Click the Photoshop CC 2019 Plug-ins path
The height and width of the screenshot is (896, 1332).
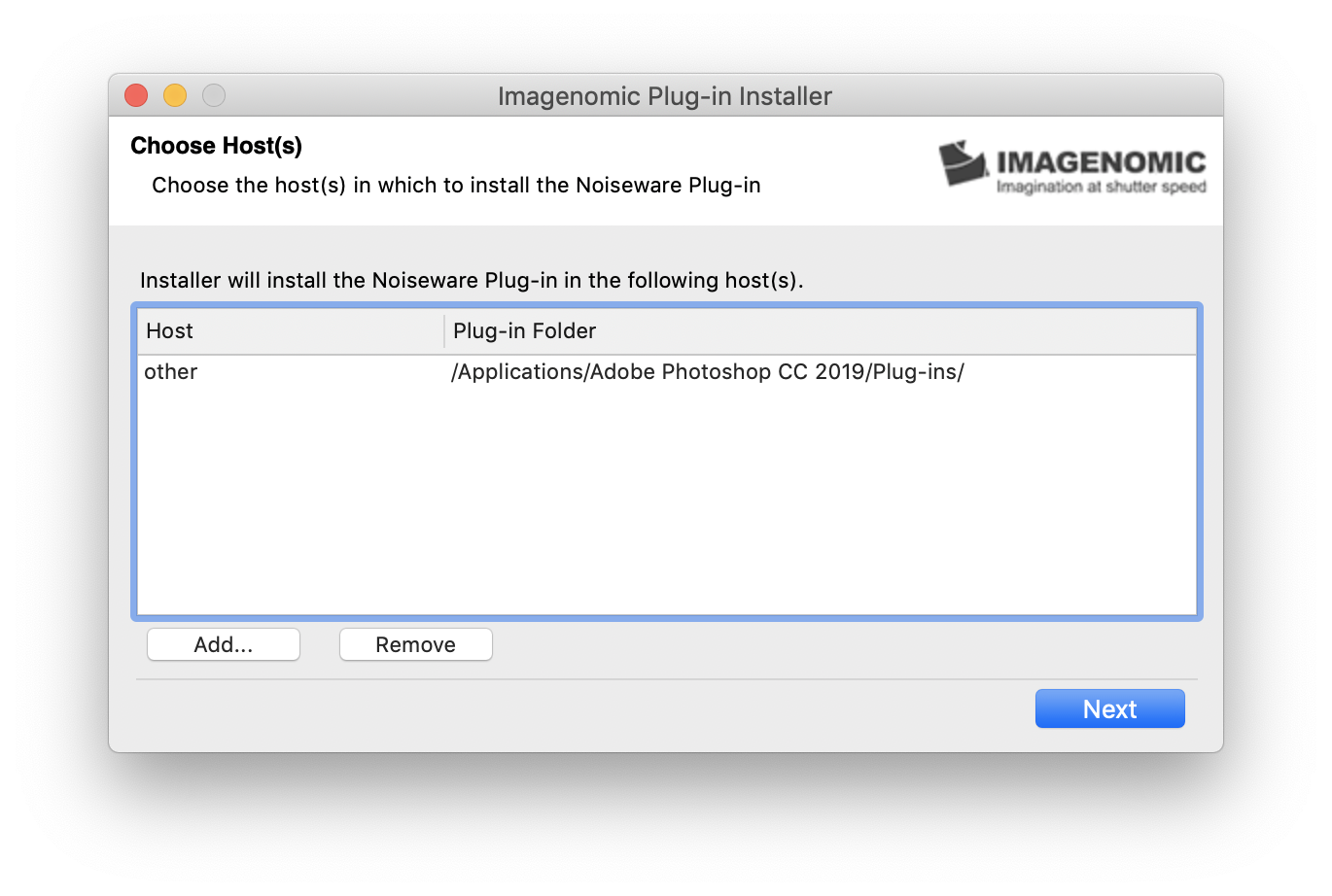[708, 371]
